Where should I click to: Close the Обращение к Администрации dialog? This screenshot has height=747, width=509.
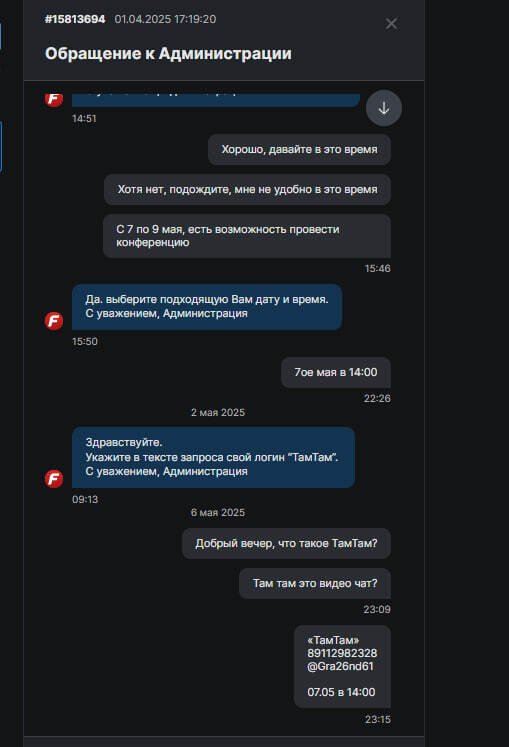tap(391, 23)
